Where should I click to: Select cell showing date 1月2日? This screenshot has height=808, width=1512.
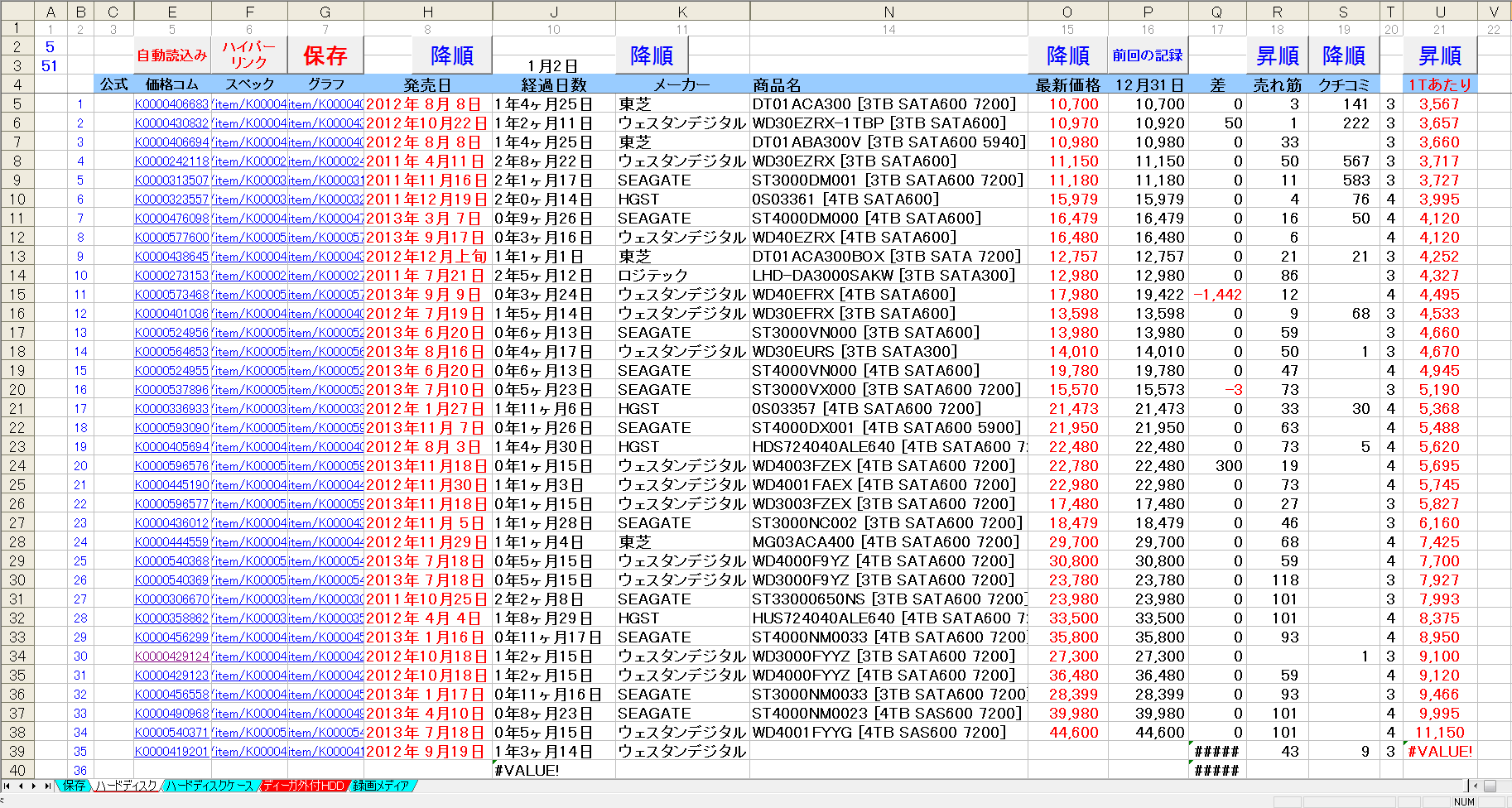pyautogui.click(x=554, y=65)
